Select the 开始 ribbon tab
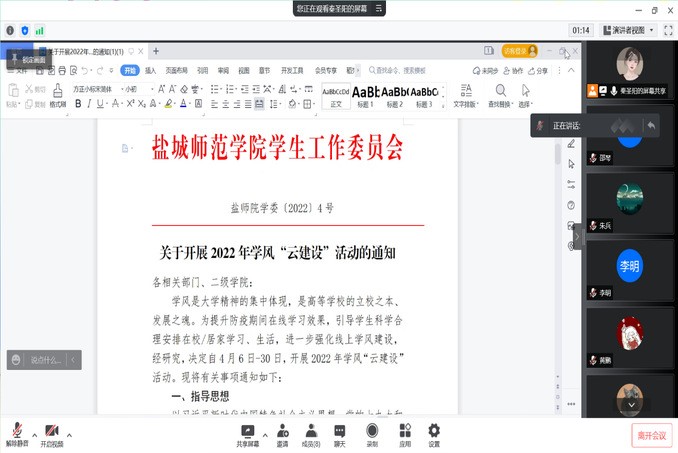Screen dimensions: 678x453 point(129,71)
